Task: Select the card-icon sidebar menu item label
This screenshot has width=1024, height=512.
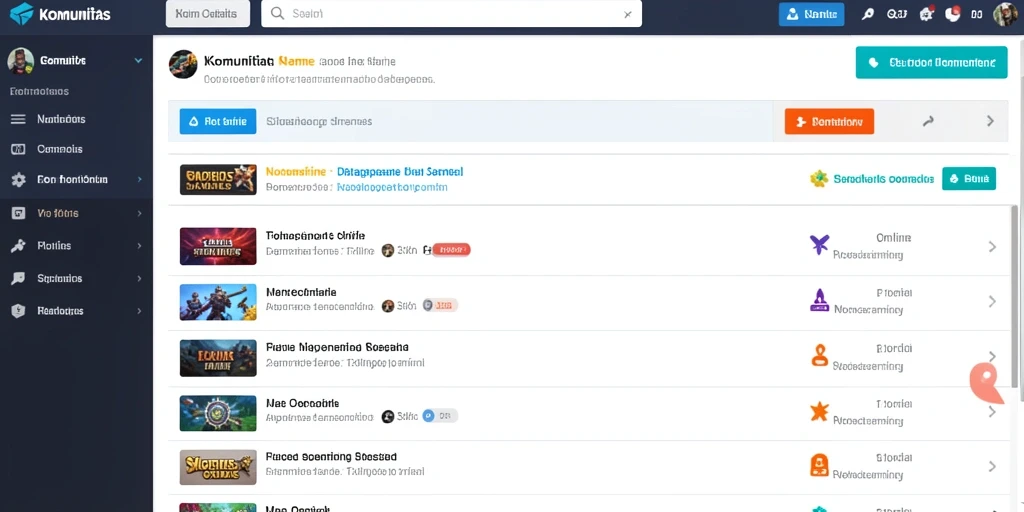Action: [x=60, y=149]
